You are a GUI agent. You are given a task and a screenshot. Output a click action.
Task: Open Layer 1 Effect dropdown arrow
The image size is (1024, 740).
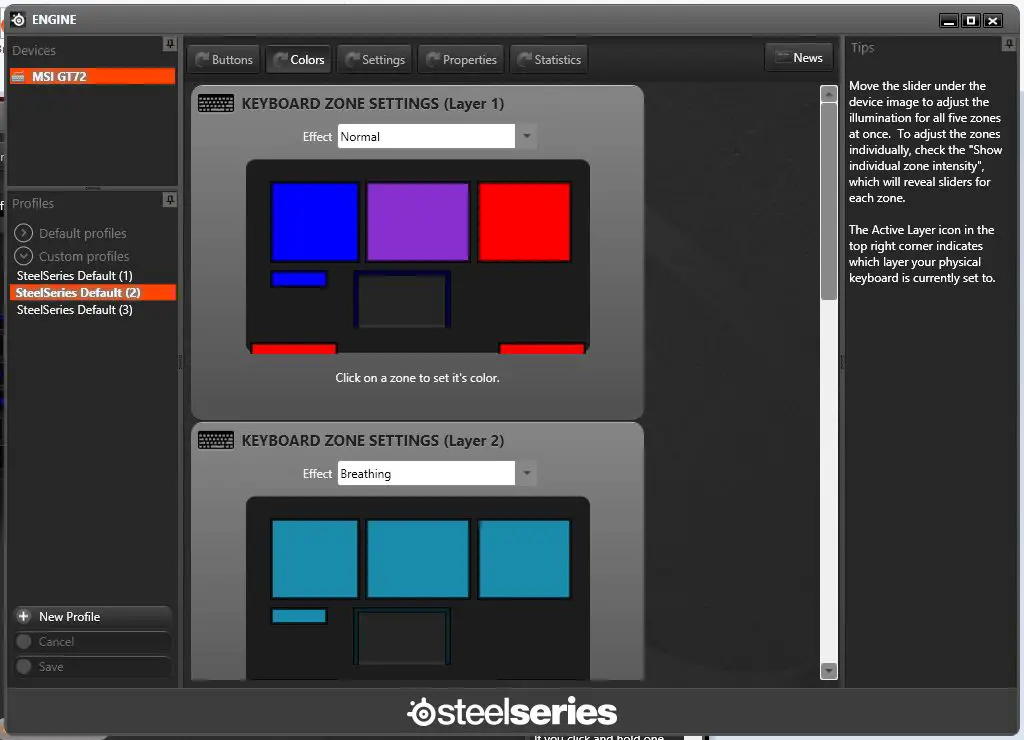(x=526, y=137)
